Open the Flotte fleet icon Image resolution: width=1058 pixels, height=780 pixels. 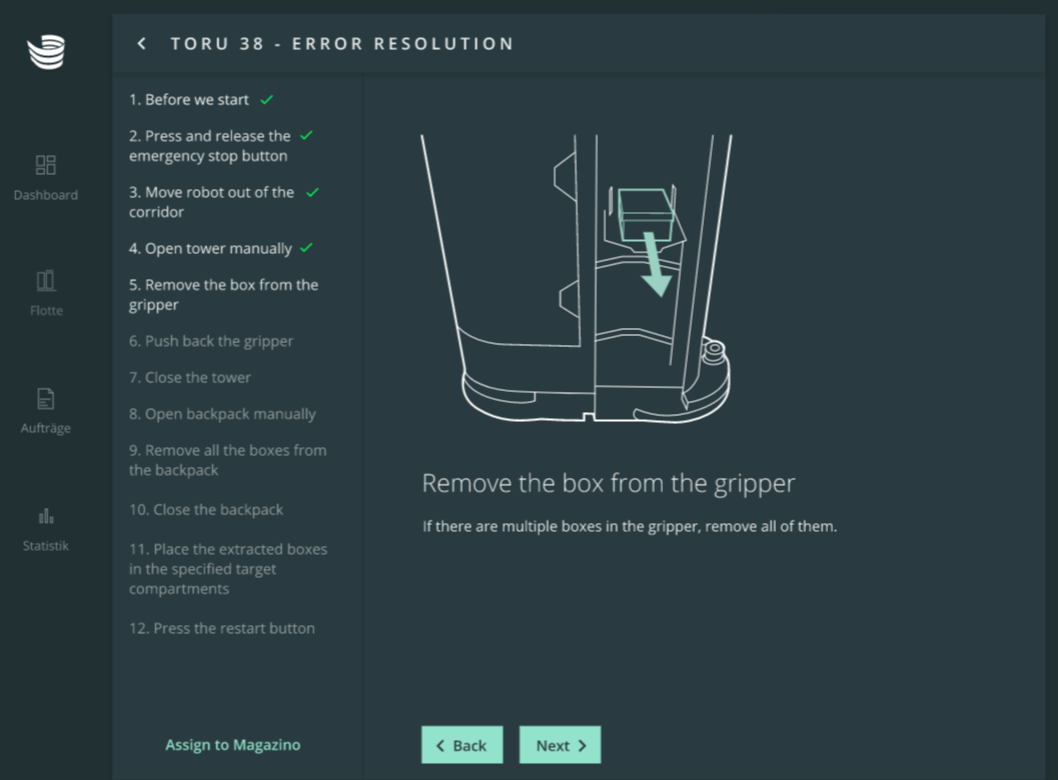(46, 281)
